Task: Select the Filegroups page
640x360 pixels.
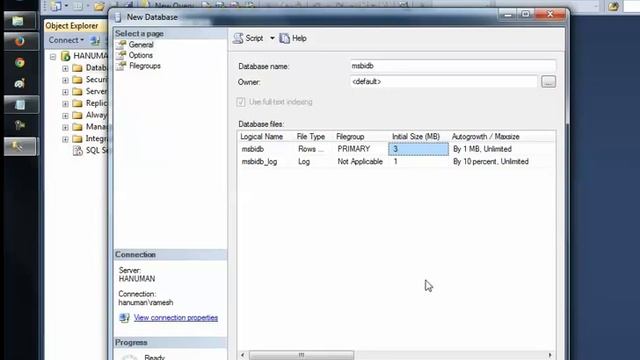Action: coord(144,66)
